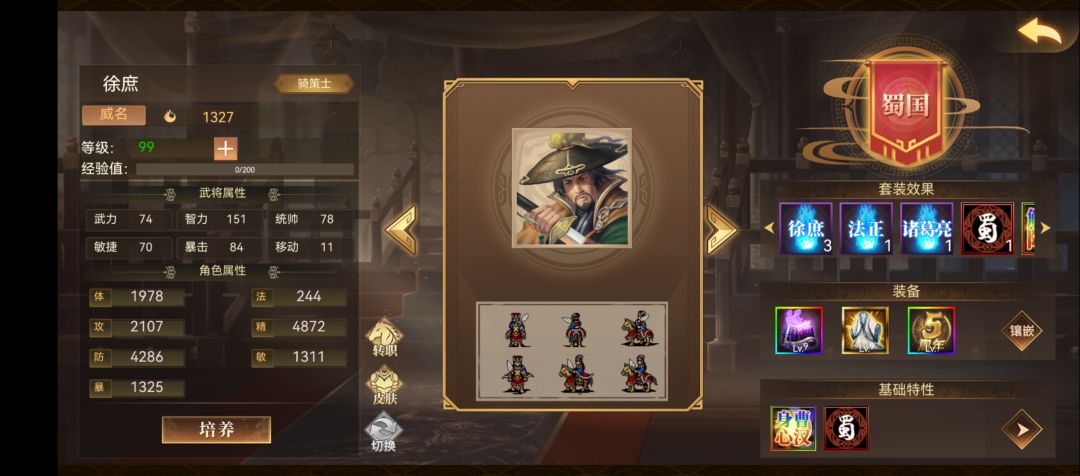Tap the 切换 switch icon
1080x476 pixels.
384,433
